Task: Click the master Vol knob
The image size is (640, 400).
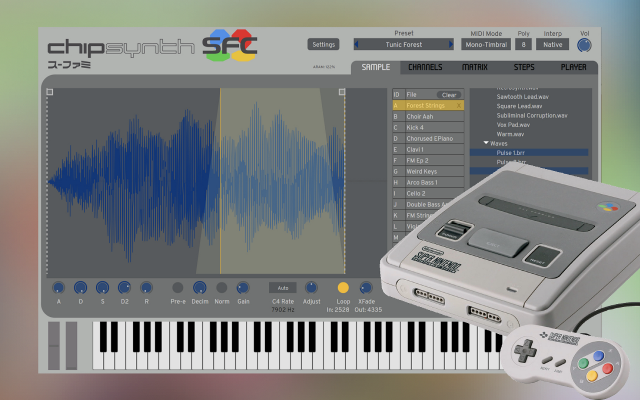Action: (584, 45)
